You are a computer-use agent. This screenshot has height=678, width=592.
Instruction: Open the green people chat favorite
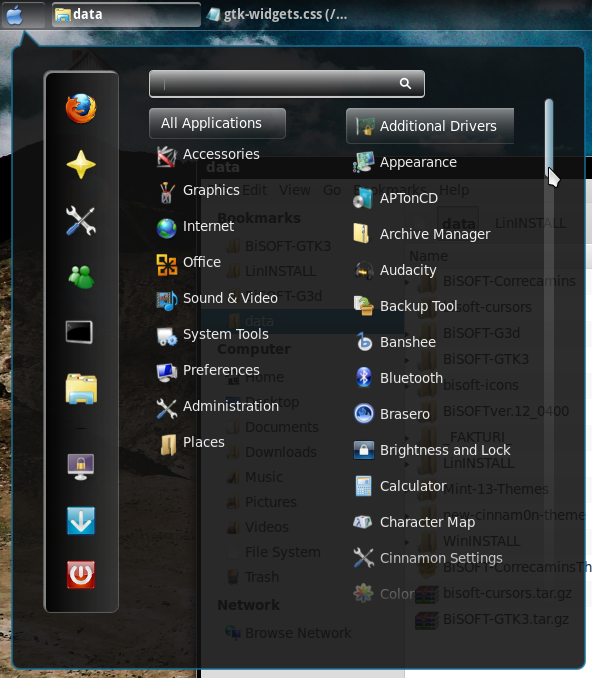(x=81, y=277)
